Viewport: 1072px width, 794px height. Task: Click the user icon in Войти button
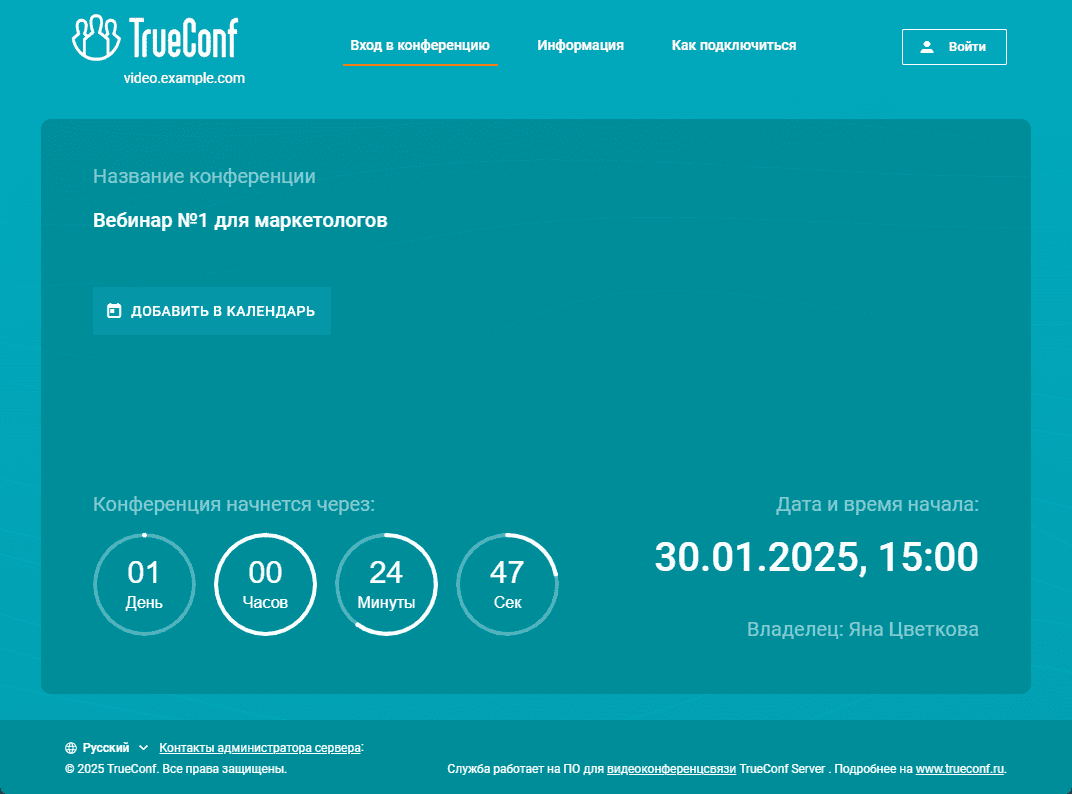coord(926,47)
